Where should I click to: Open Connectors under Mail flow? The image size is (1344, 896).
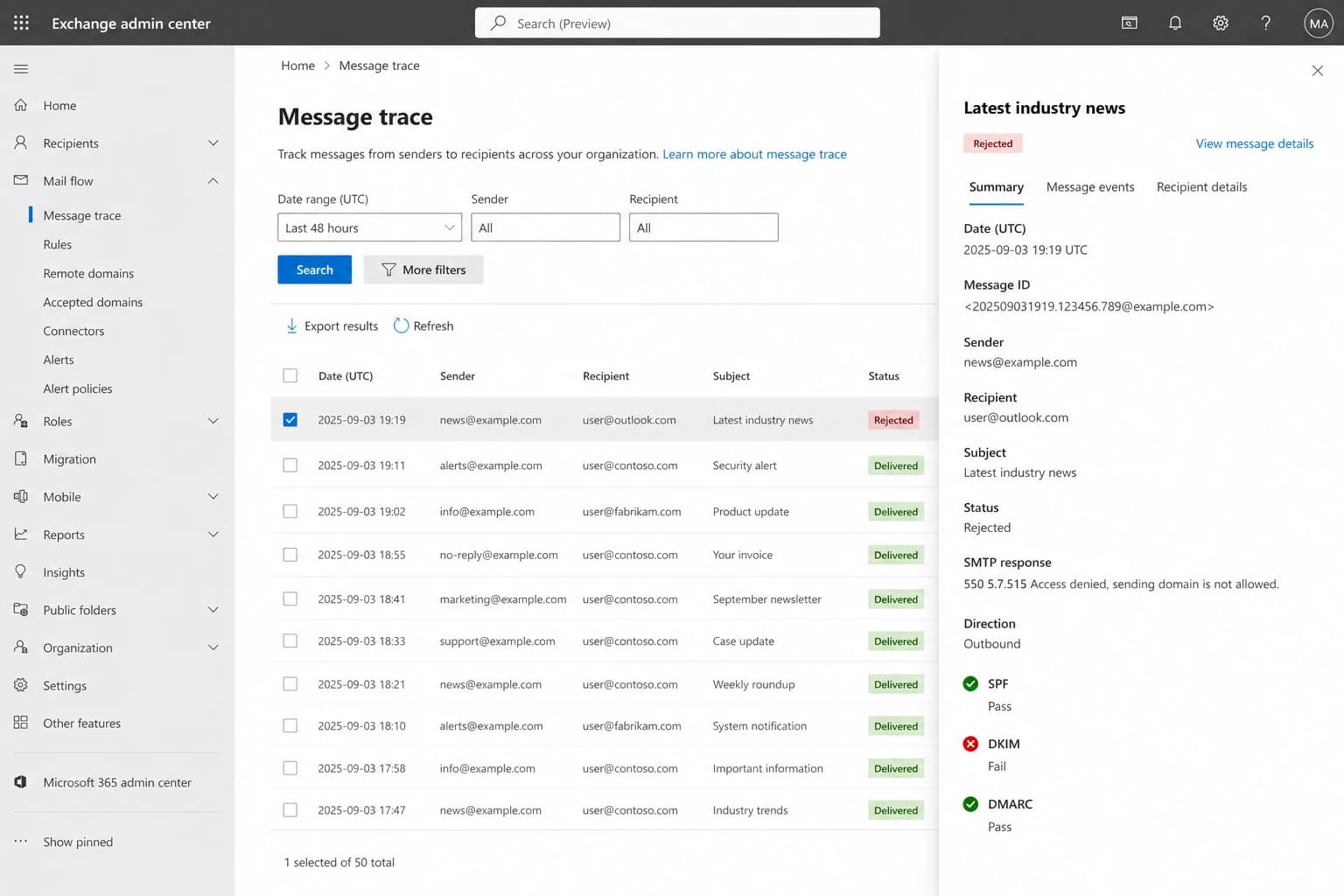pos(73,331)
